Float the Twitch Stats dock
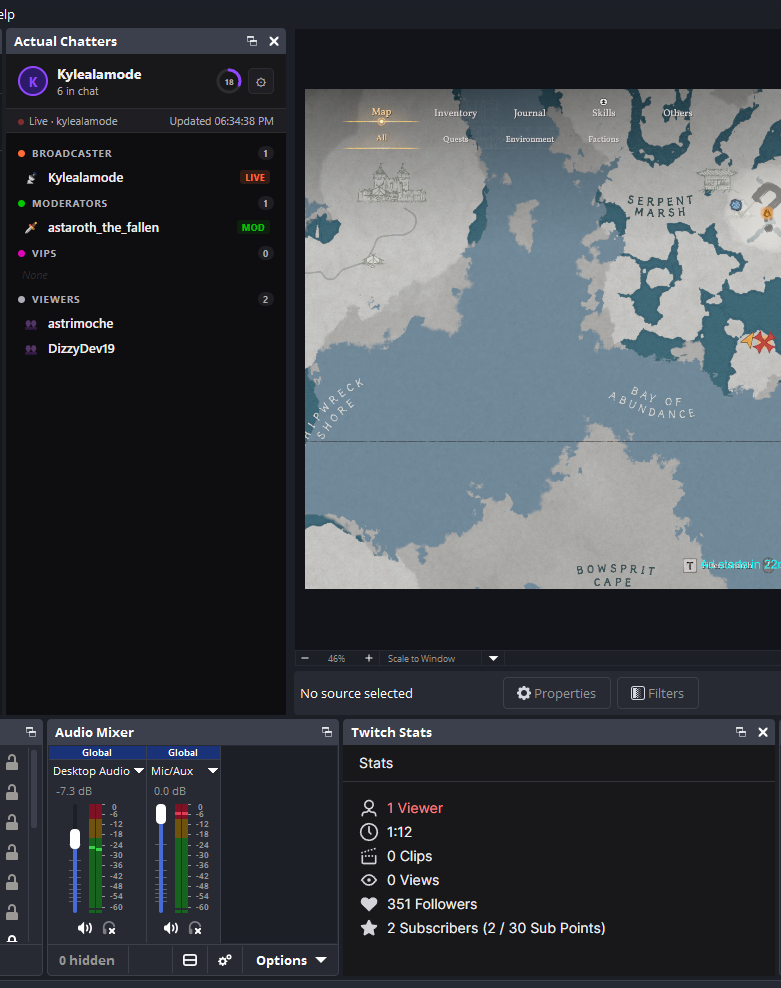 pos(741,732)
